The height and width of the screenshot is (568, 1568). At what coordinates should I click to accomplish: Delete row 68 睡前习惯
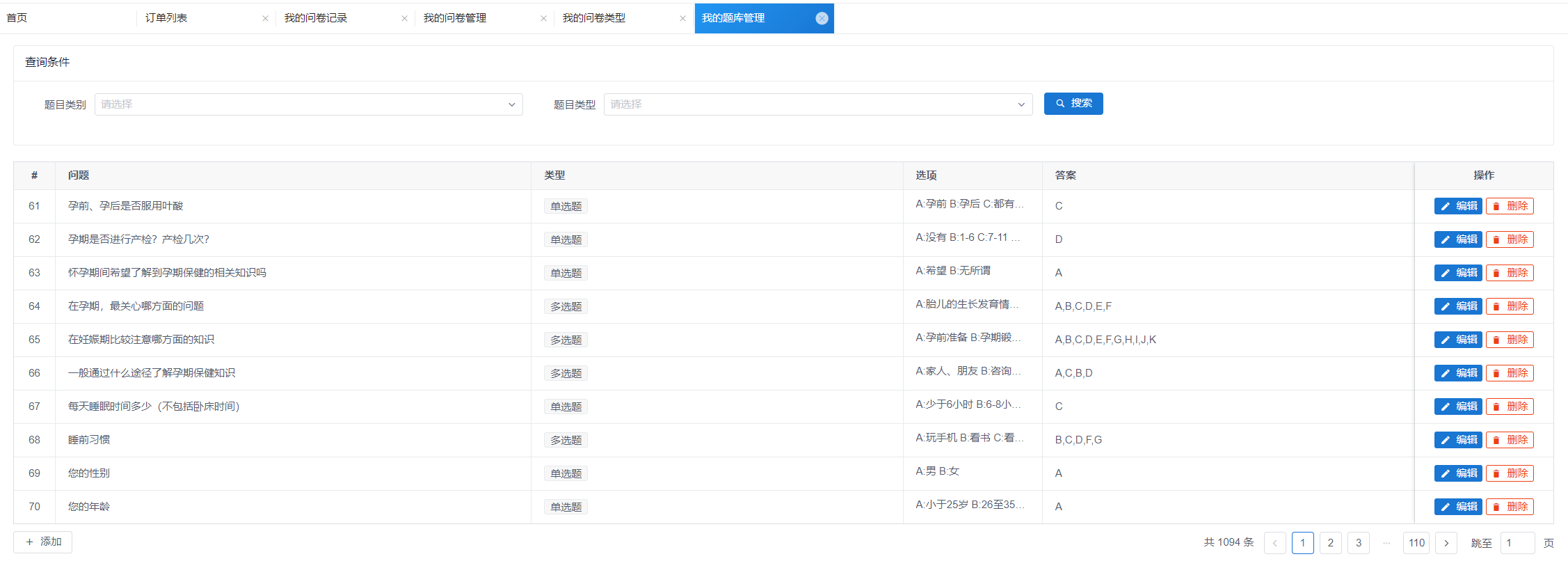1510,440
